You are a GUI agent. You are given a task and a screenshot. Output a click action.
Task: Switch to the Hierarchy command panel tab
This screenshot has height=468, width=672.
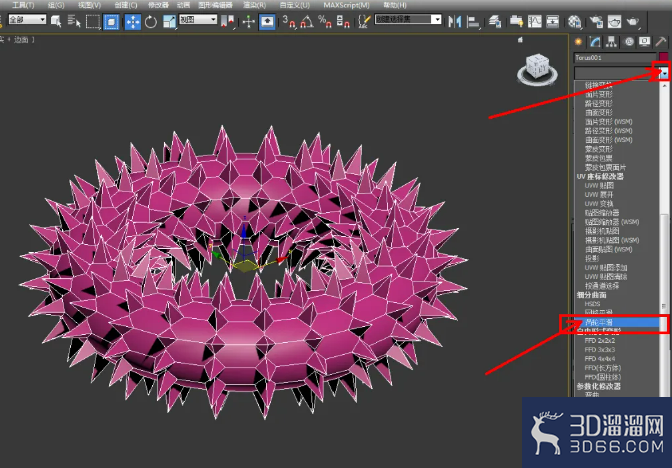[x=611, y=42]
